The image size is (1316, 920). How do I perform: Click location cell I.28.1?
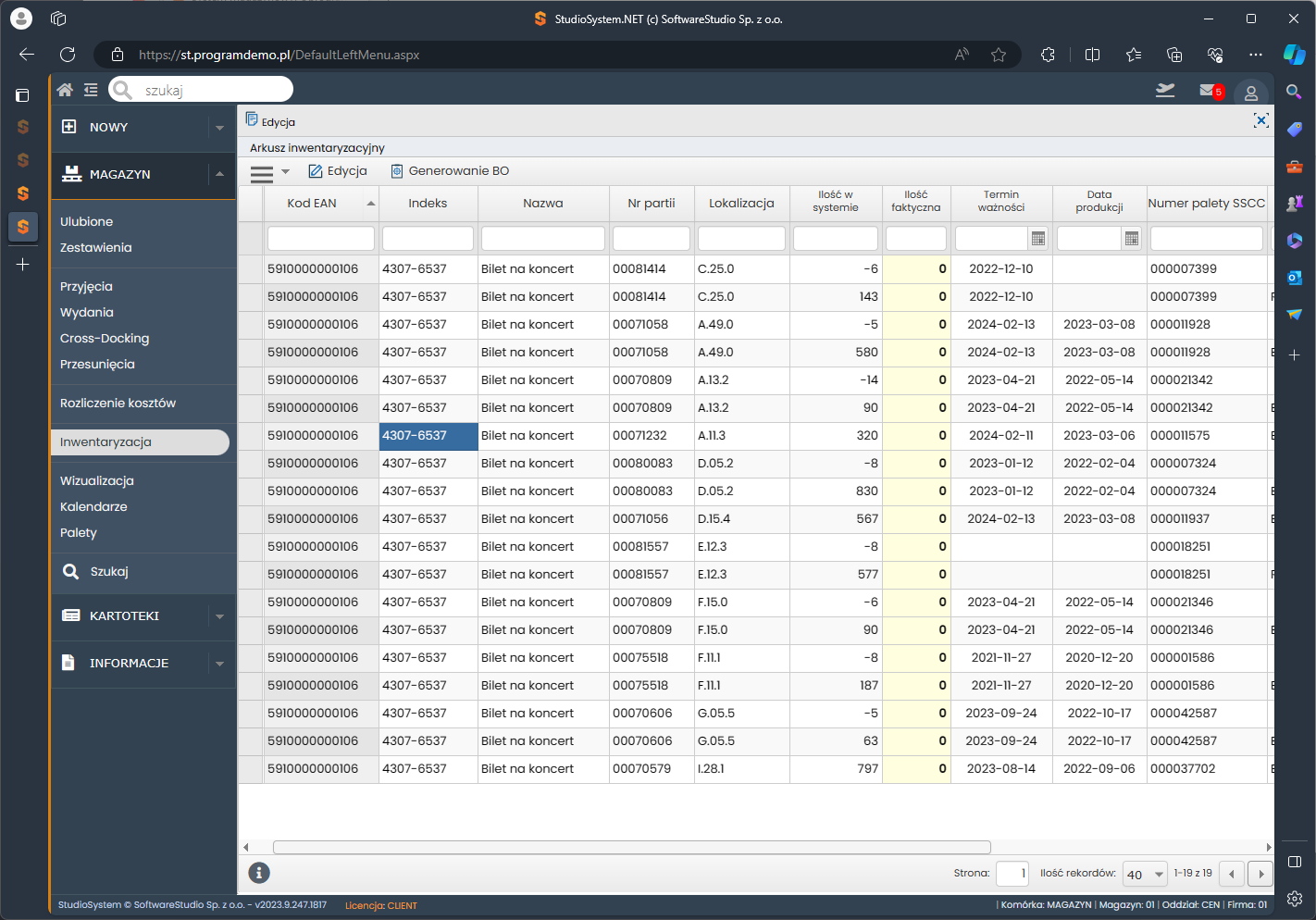[741, 769]
